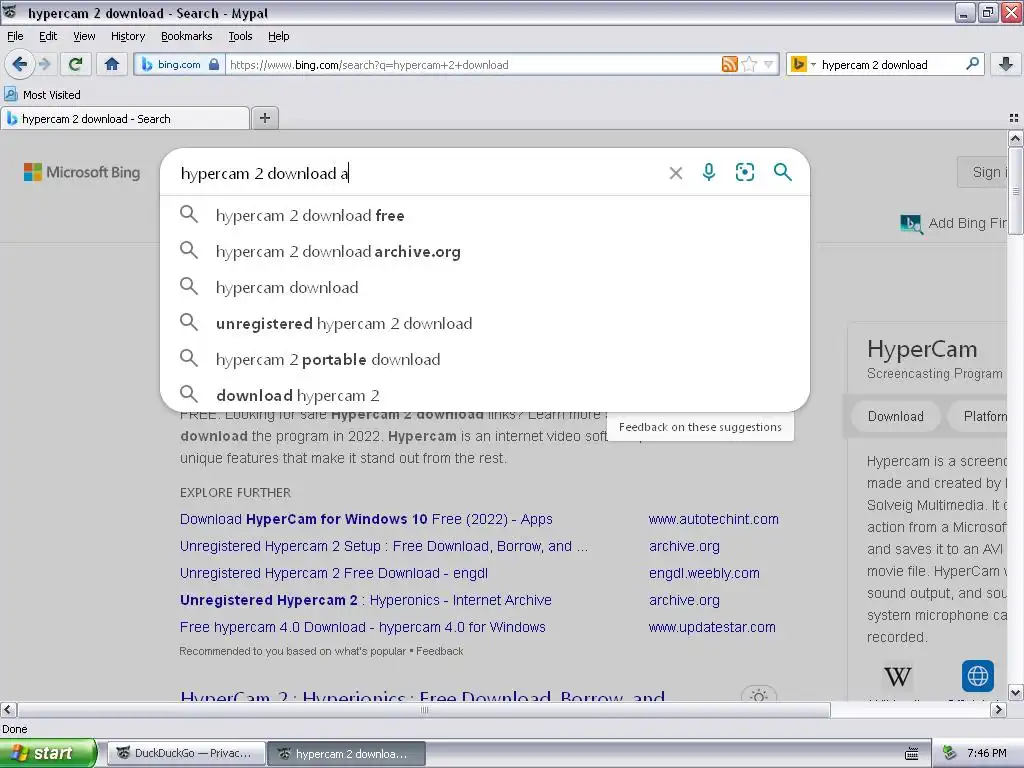The width and height of the screenshot is (1024, 768).
Task: Open the Bookmarks menu
Action: click(x=186, y=36)
